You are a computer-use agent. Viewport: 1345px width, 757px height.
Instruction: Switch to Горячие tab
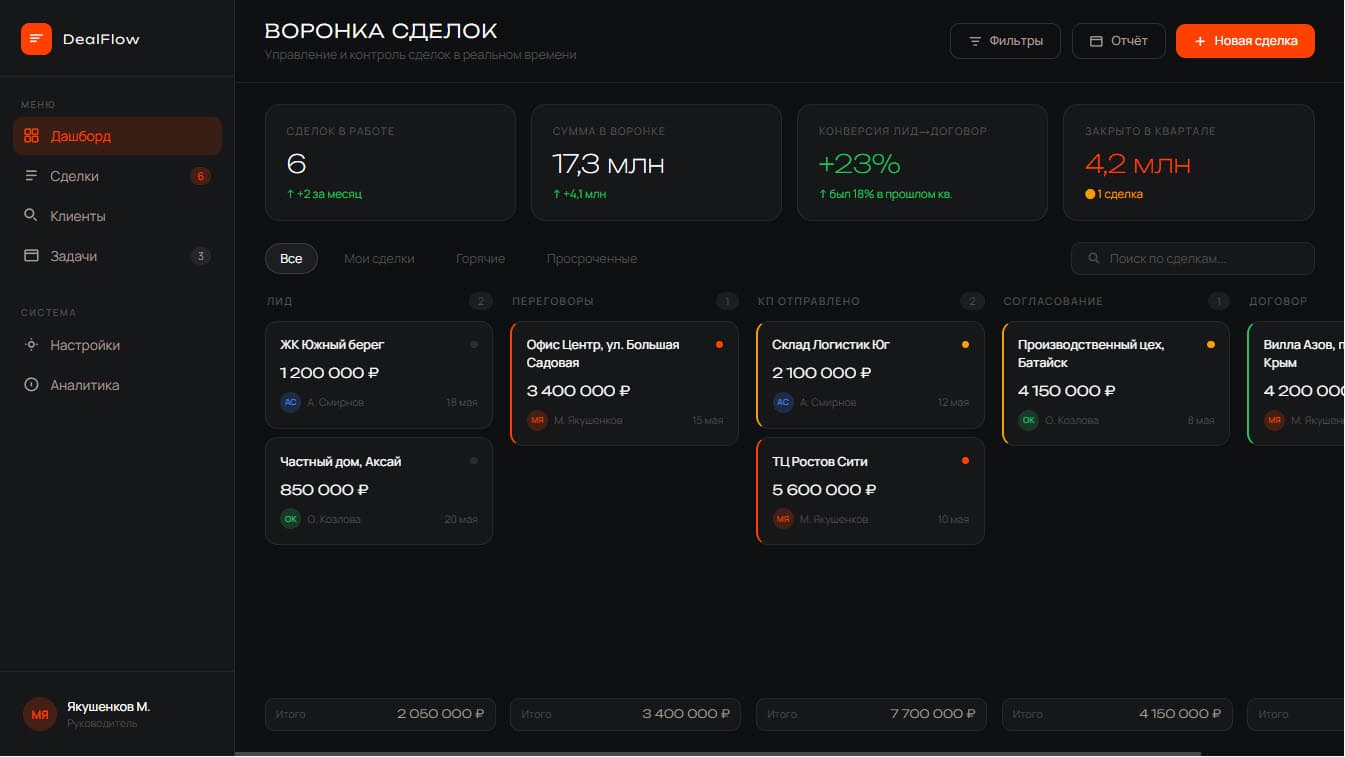480,259
